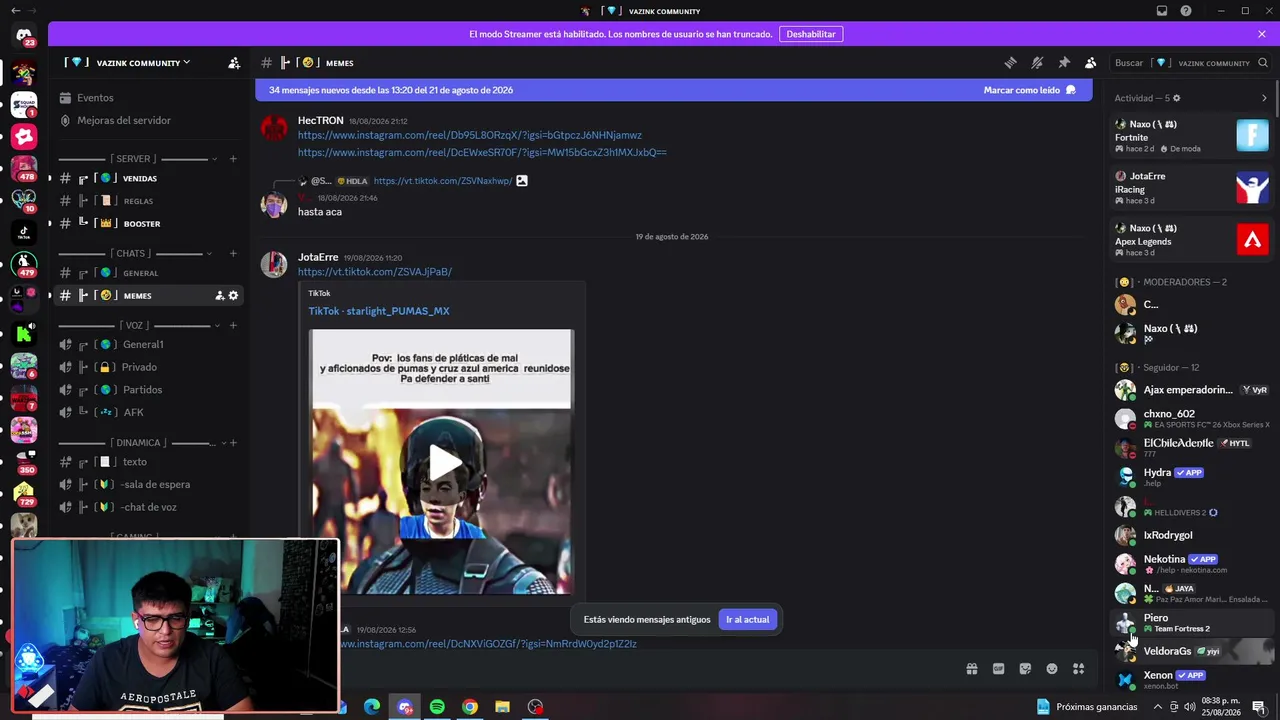This screenshot has height=720, width=1280.
Task: Open the texto channel
Action: point(150,462)
